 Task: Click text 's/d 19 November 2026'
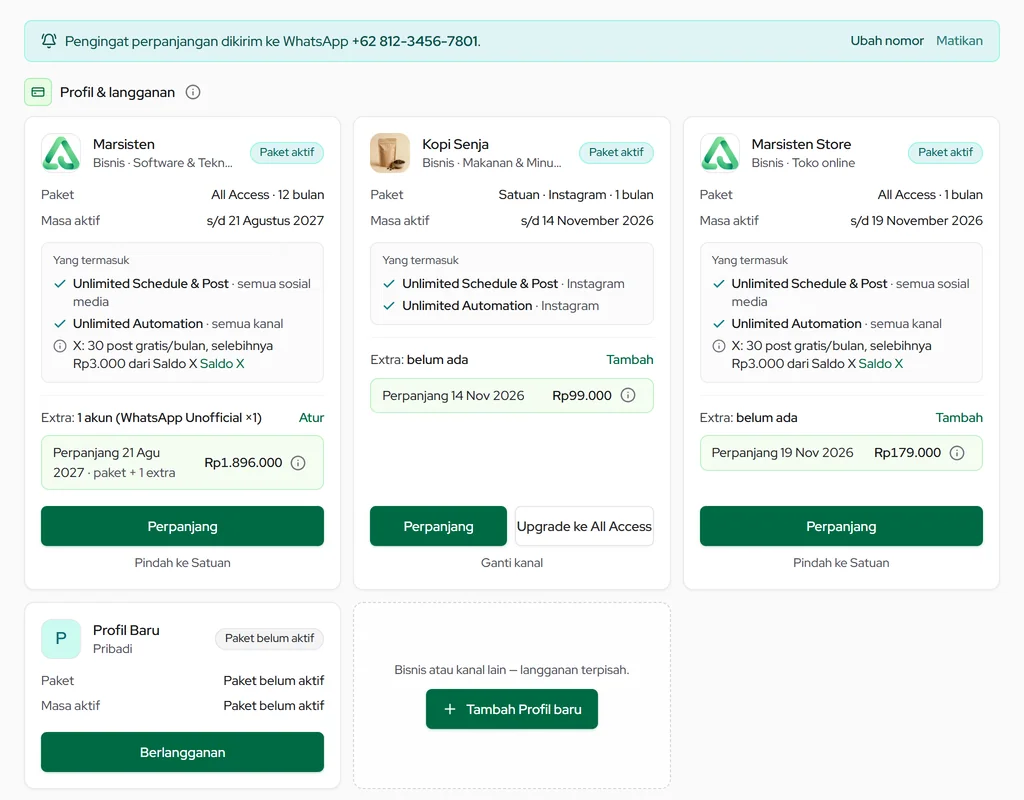(916, 221)
